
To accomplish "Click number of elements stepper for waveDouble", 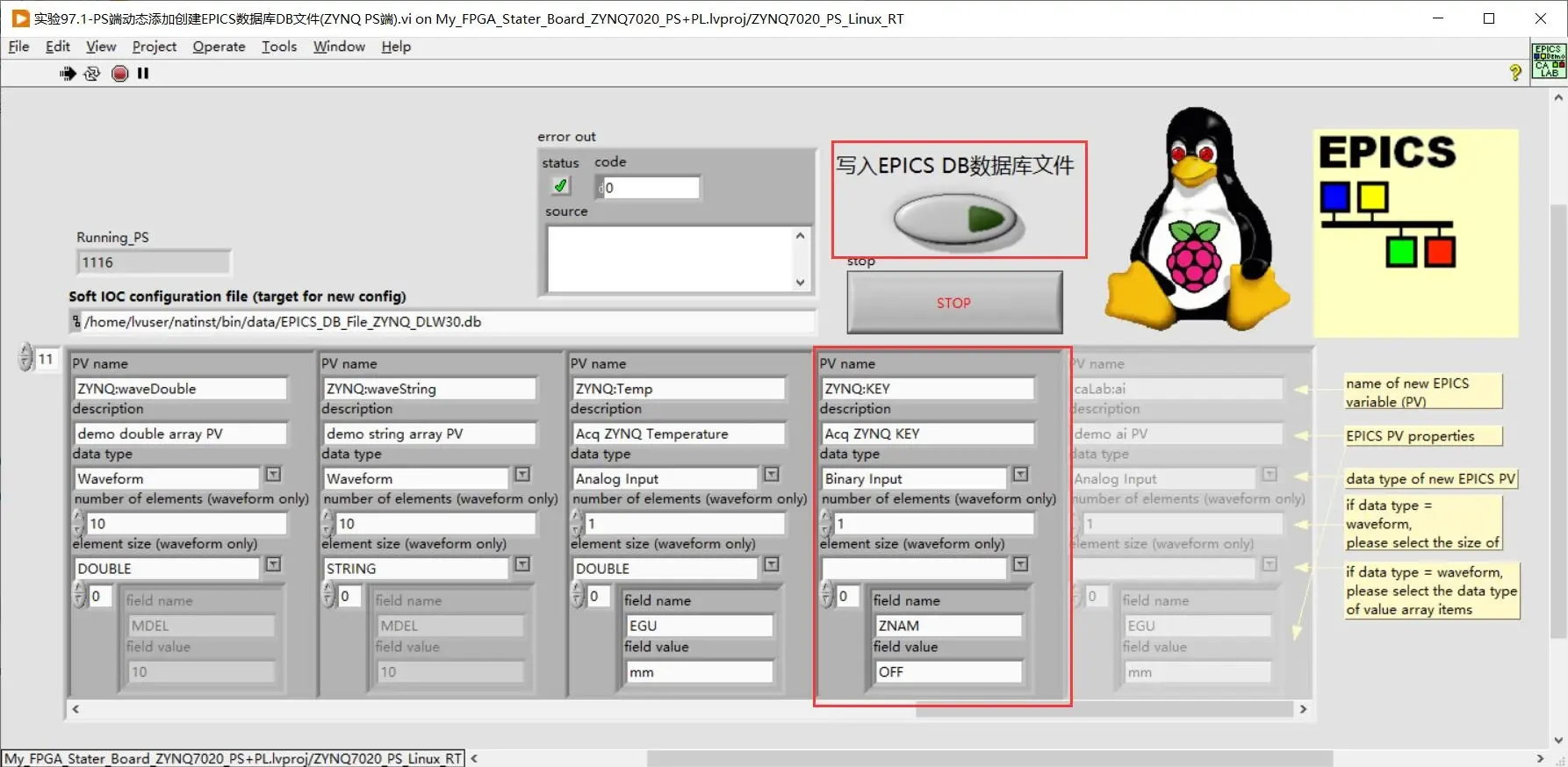I will point(79,523).
